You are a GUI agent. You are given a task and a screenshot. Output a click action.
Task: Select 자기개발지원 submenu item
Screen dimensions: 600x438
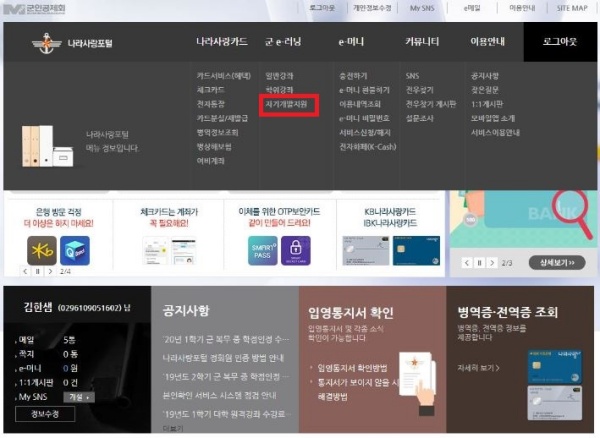point(289,103)
